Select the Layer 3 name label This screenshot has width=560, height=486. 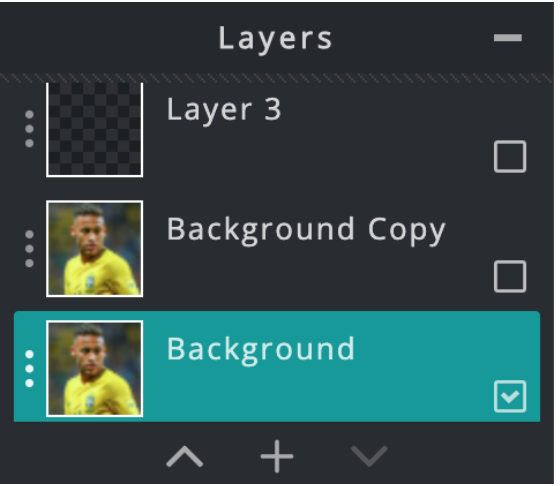coord(224,110)
